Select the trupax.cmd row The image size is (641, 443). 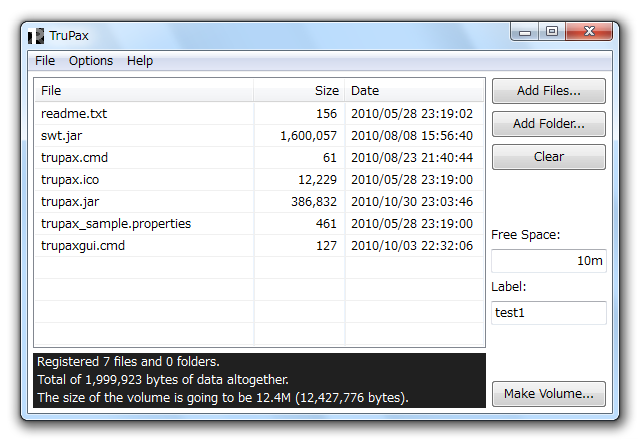[259, 158]
